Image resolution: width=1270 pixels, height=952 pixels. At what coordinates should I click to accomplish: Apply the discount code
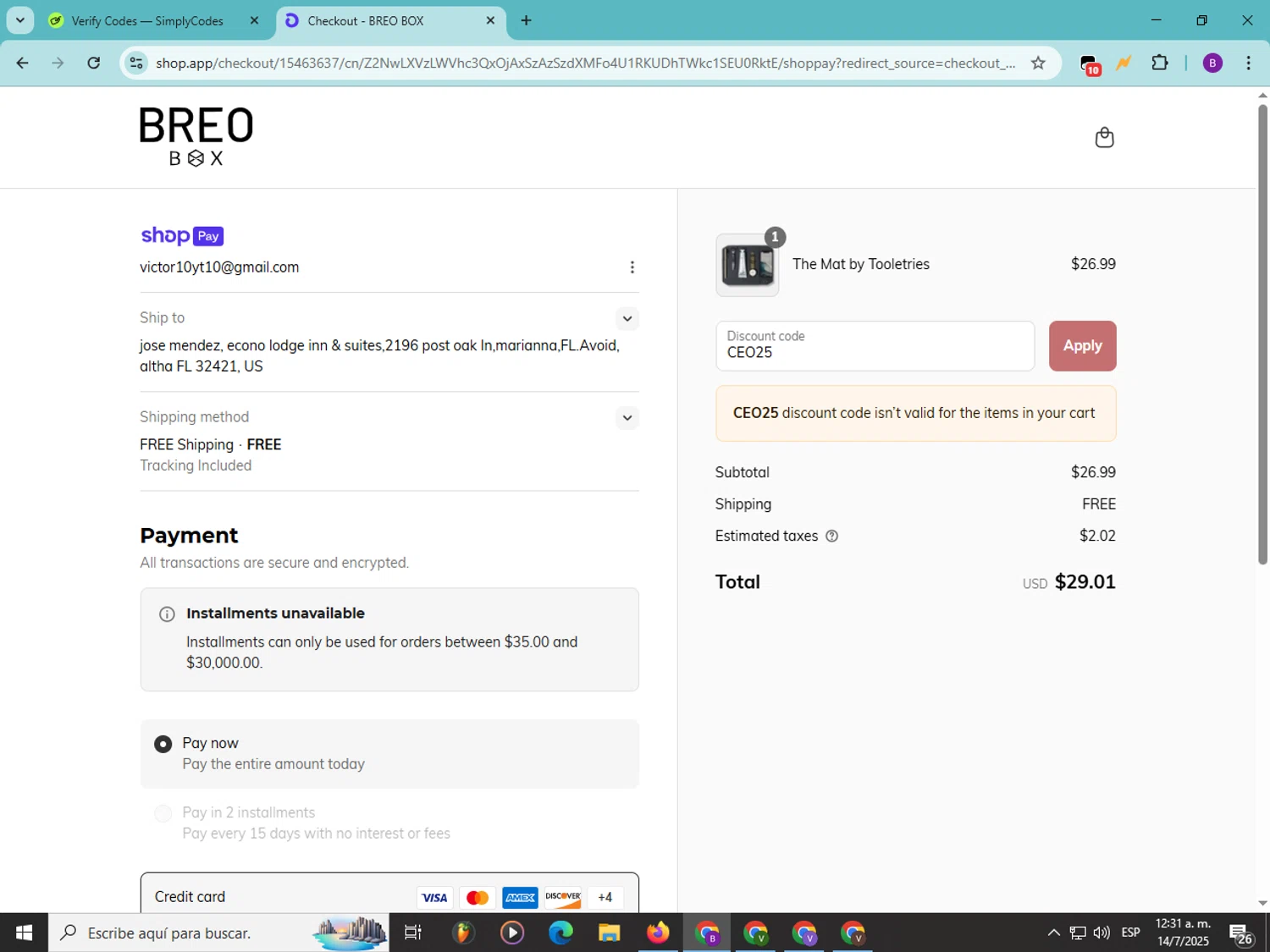[1082, 345]
